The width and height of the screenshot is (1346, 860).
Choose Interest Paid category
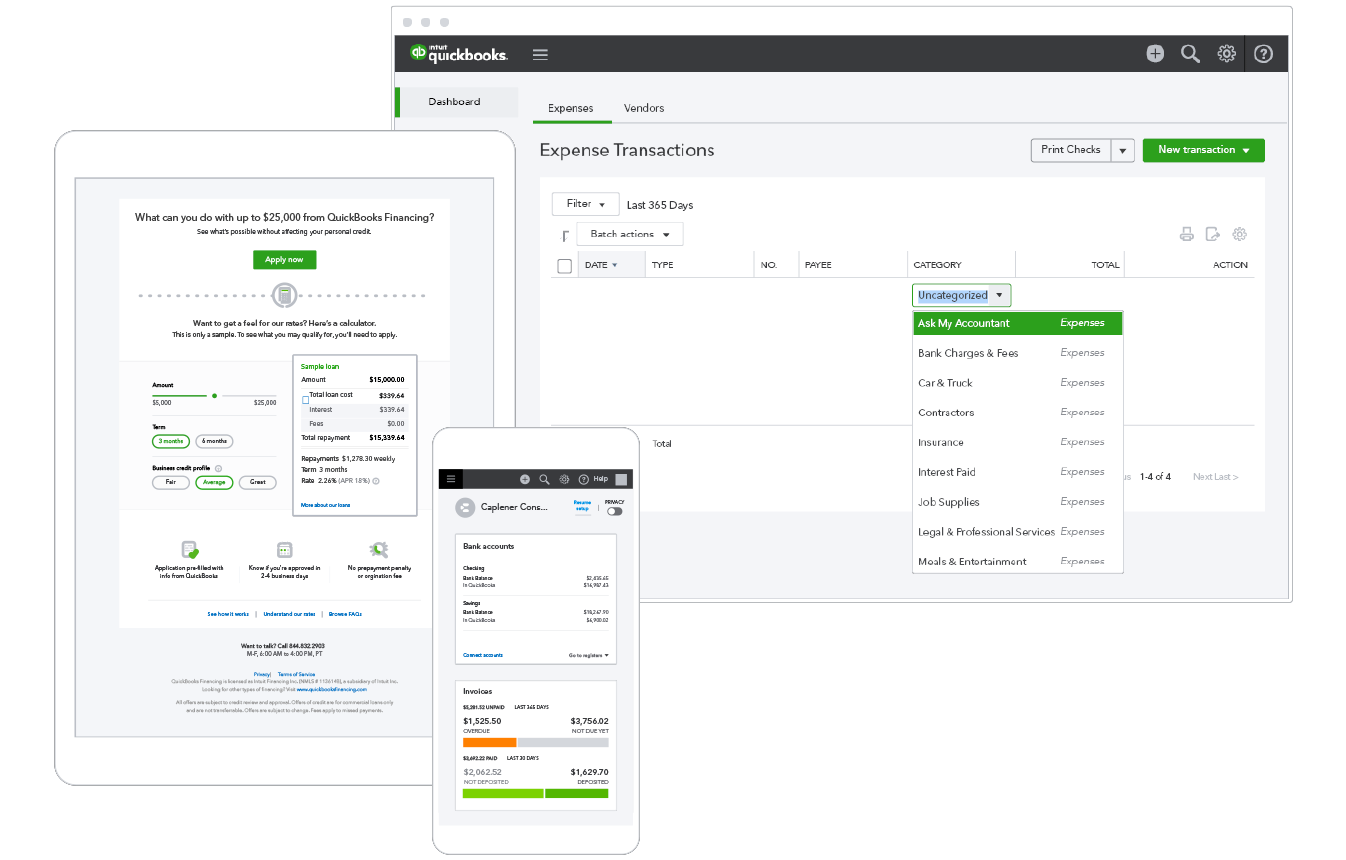point(1018,472)
